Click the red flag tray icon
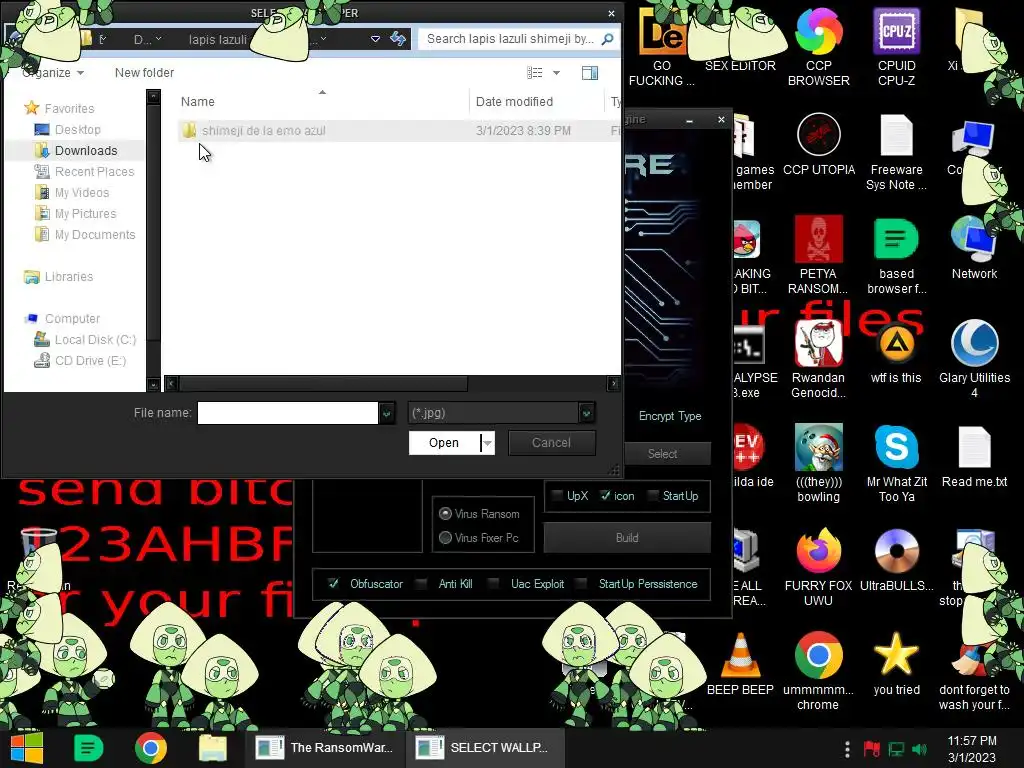The width and height of the screenshot is (1024, 768). pyautogui.click(x=871, y=749)
